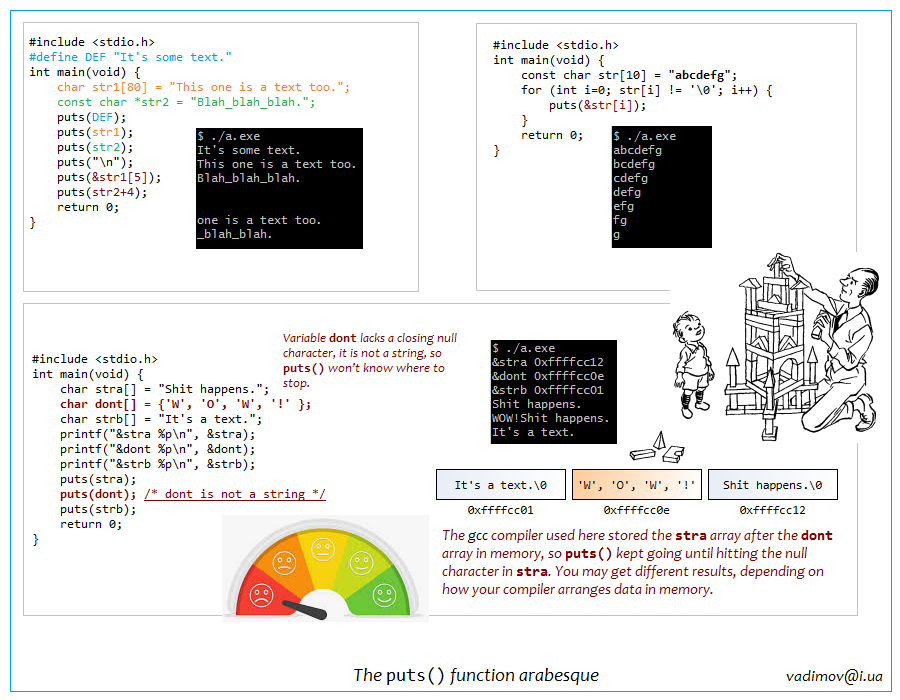Click the green "const char *str2" line
900x700 pixels.
[x=186, y=102]
